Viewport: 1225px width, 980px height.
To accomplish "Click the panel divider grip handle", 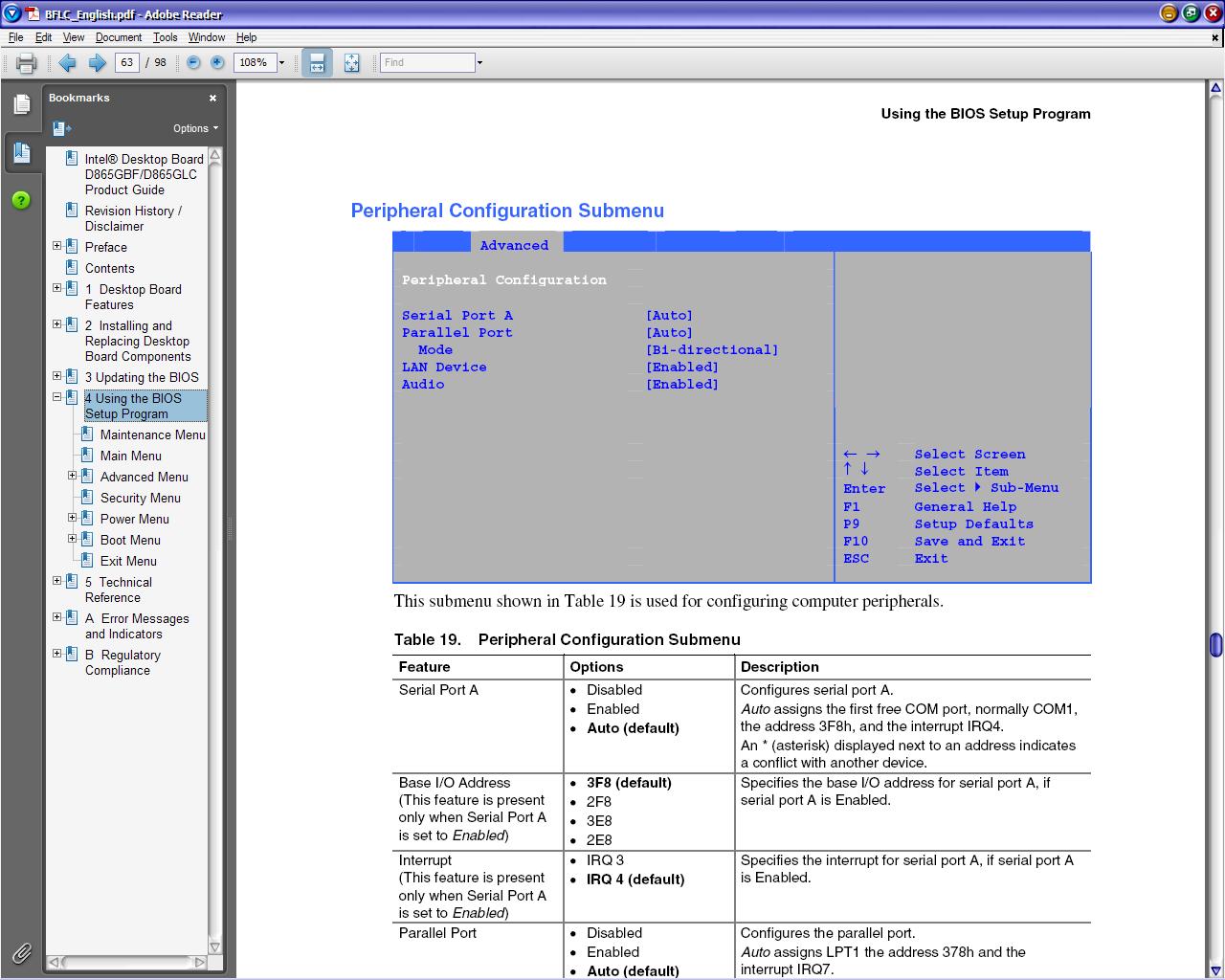I will point(230,528).
